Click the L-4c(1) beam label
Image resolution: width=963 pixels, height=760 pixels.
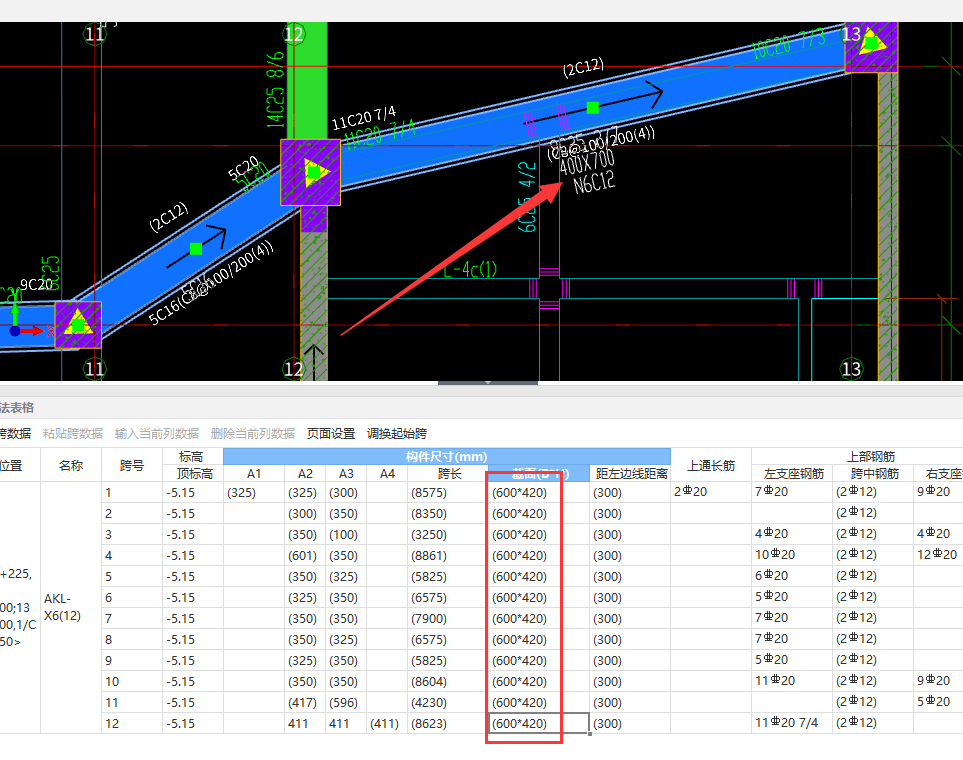[x=470, y=269]
